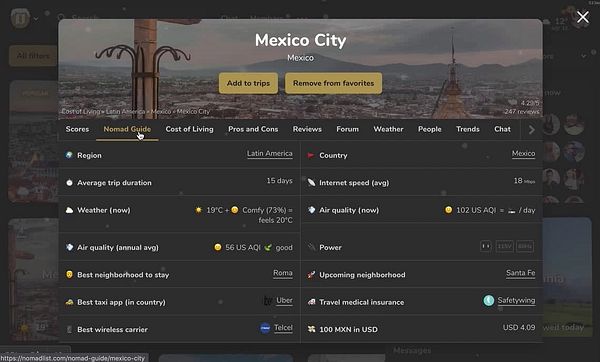
Task: Open the Santa Fe neighborhood link
Action: pos(520,273)
